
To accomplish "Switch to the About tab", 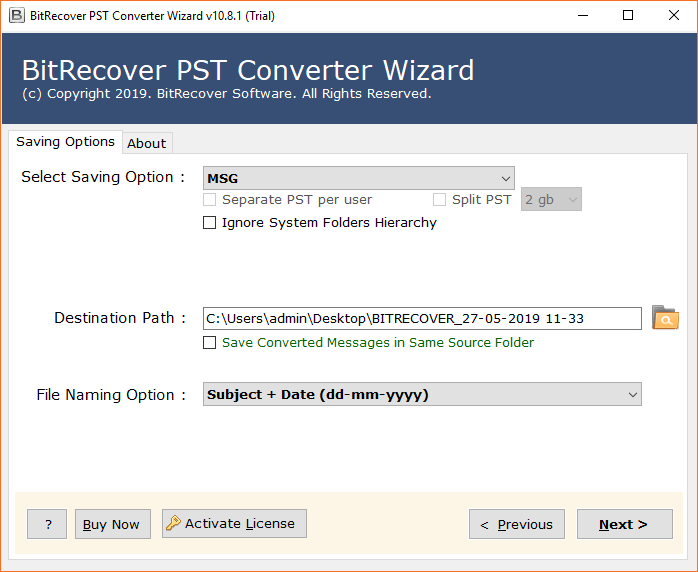I will pos(146,143).
